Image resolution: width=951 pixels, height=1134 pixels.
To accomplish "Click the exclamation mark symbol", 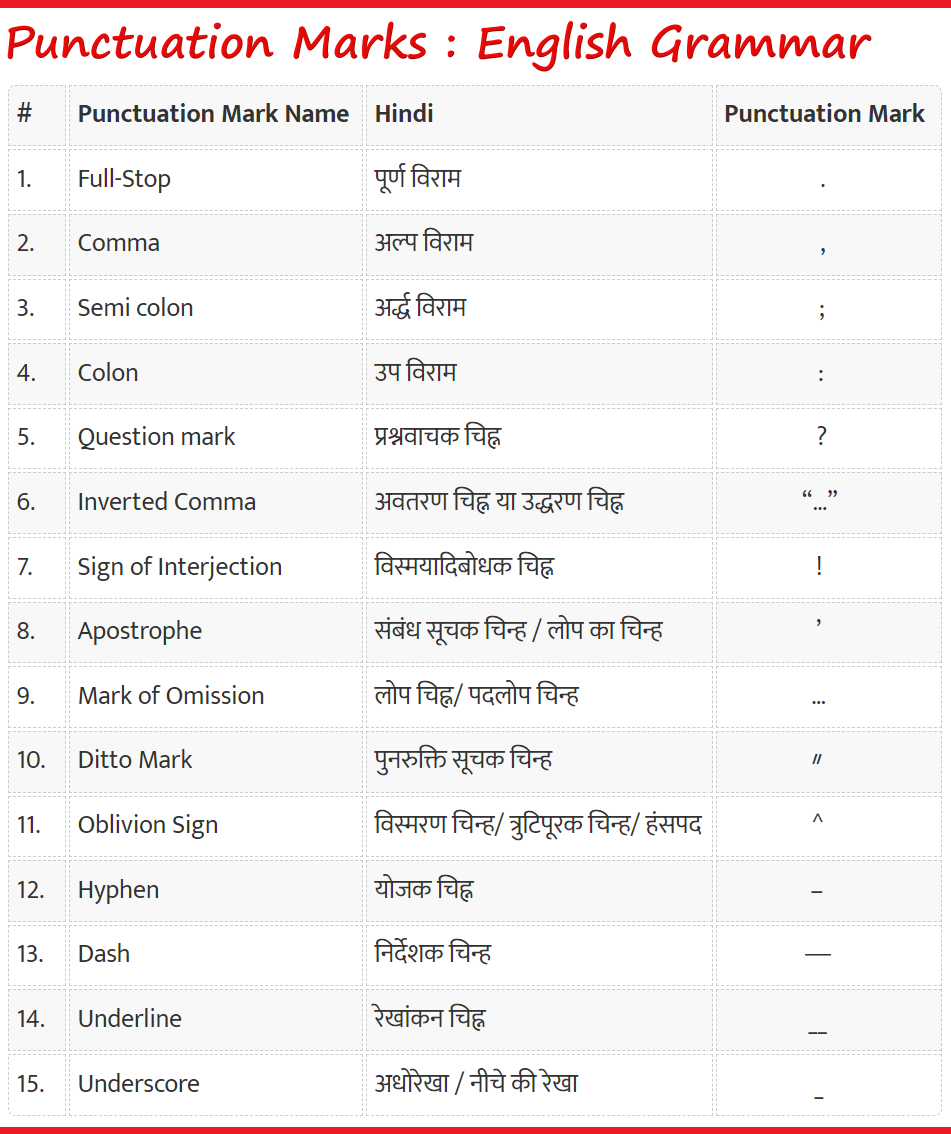I will coord(819,566).
